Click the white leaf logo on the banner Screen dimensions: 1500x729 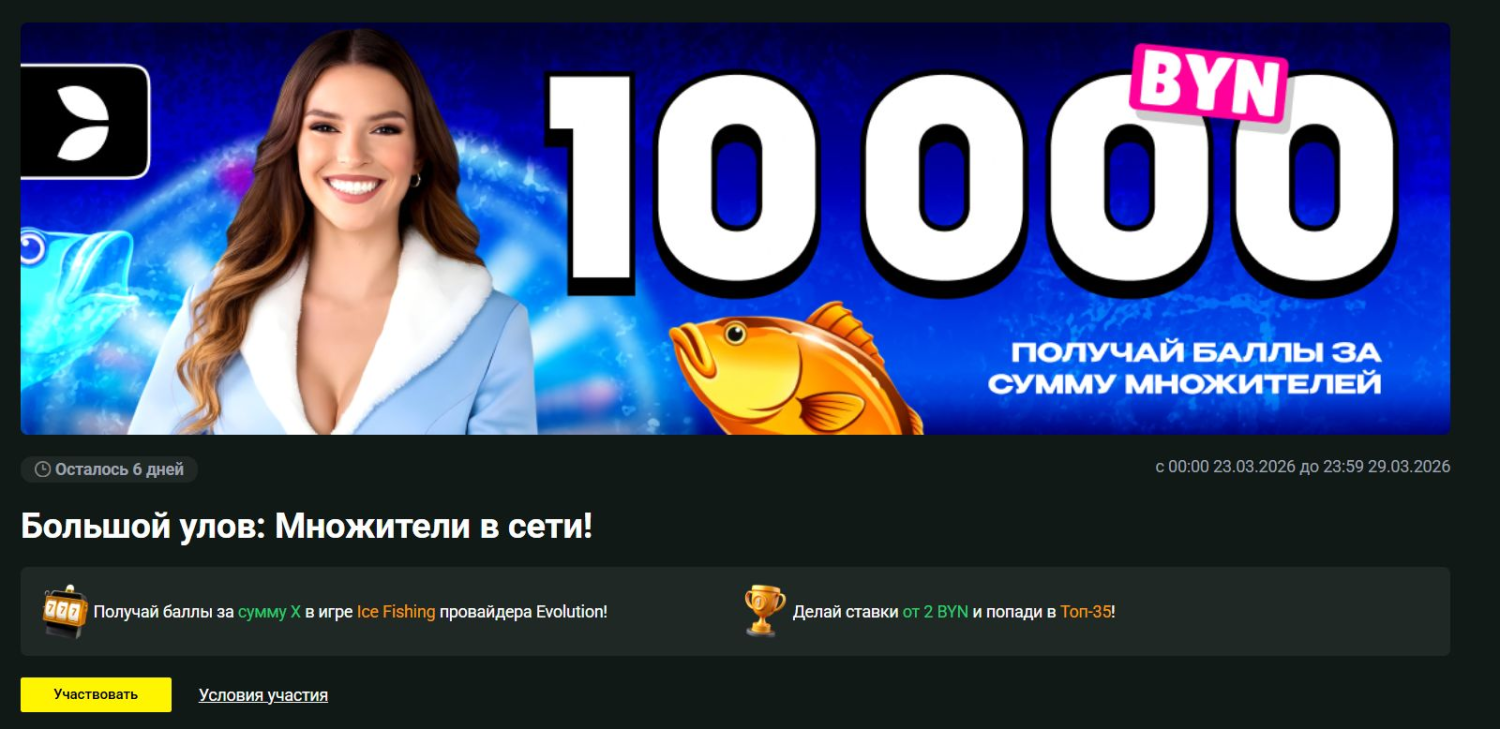tap(82, 123)
